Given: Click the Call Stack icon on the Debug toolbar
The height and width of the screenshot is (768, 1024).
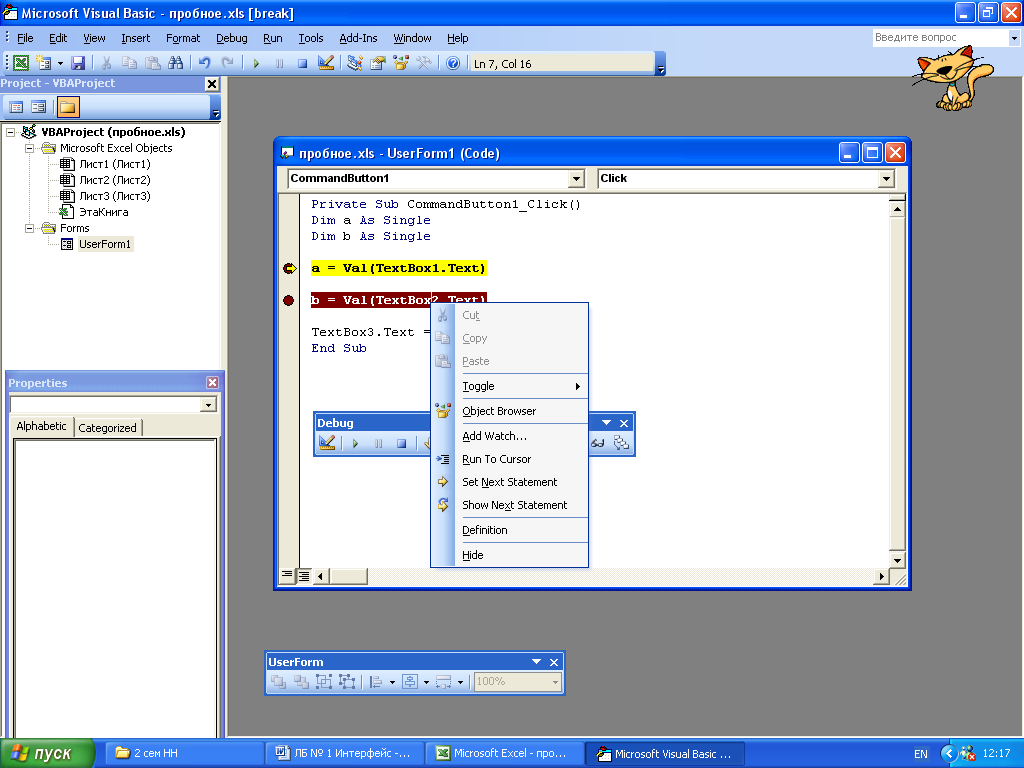Looking at the screenshot, I should point(621,443).
